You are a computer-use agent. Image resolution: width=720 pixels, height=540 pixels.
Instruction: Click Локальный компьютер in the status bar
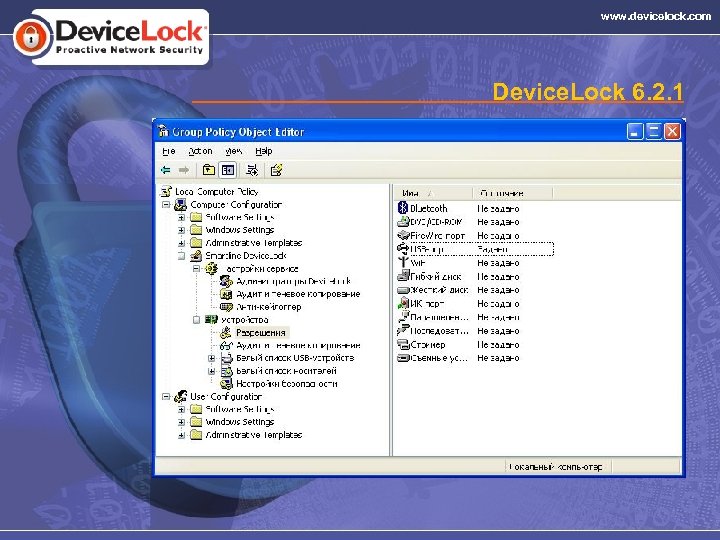coord(556,467)
